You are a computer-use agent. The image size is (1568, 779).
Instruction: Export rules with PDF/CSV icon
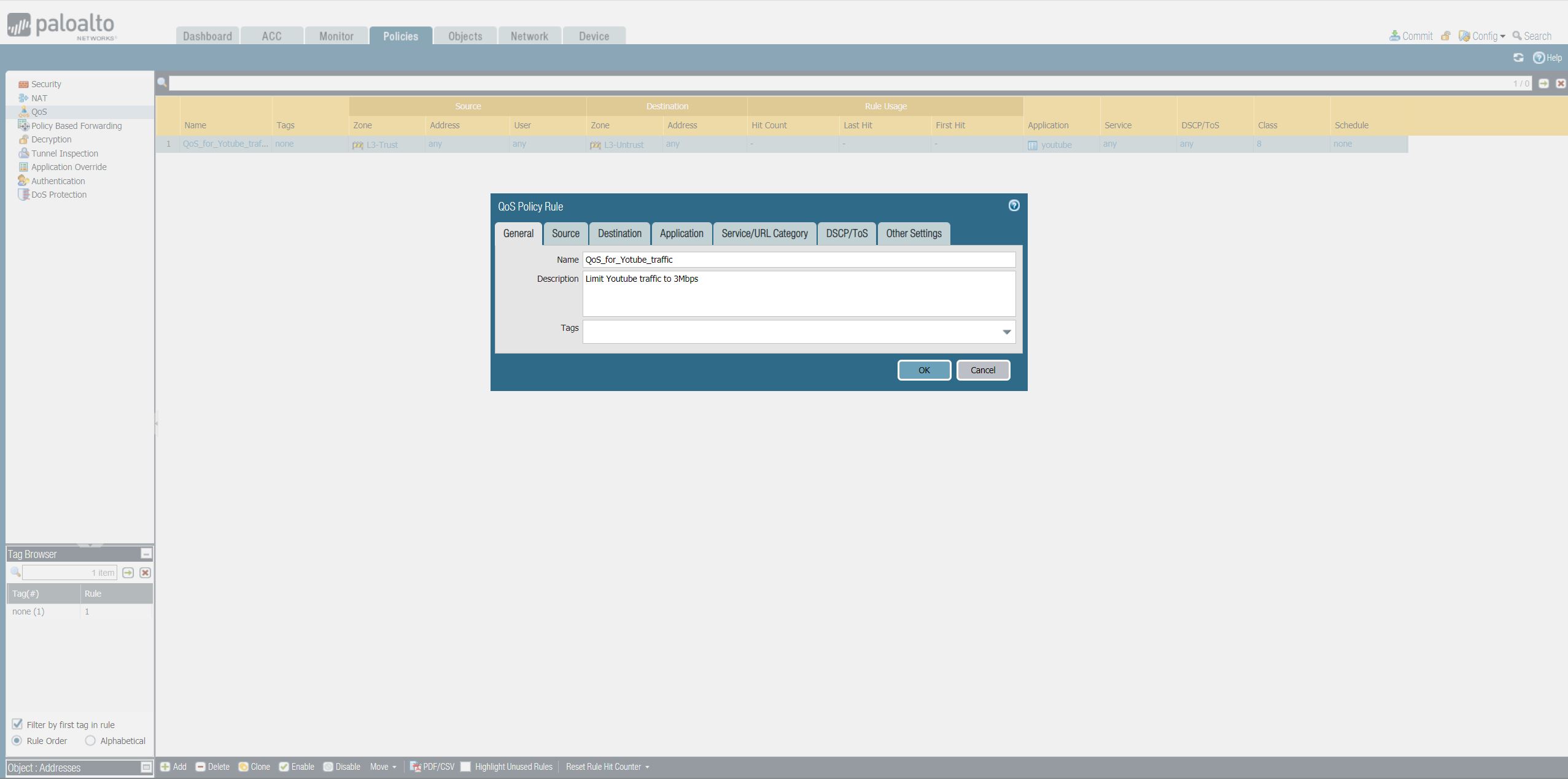pos(416,767)
